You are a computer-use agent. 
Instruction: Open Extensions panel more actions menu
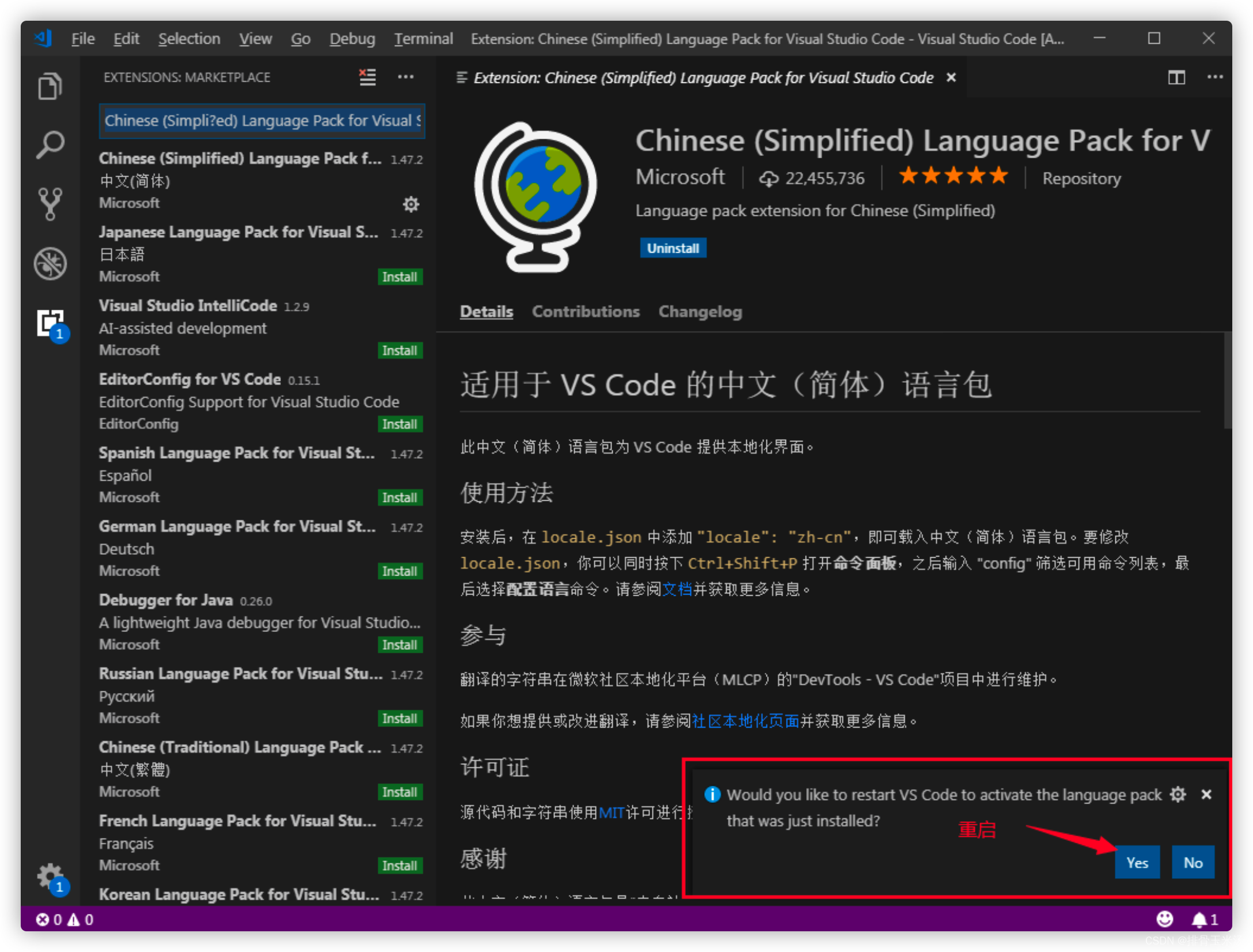pyautogui.click(x=405, y=77)
